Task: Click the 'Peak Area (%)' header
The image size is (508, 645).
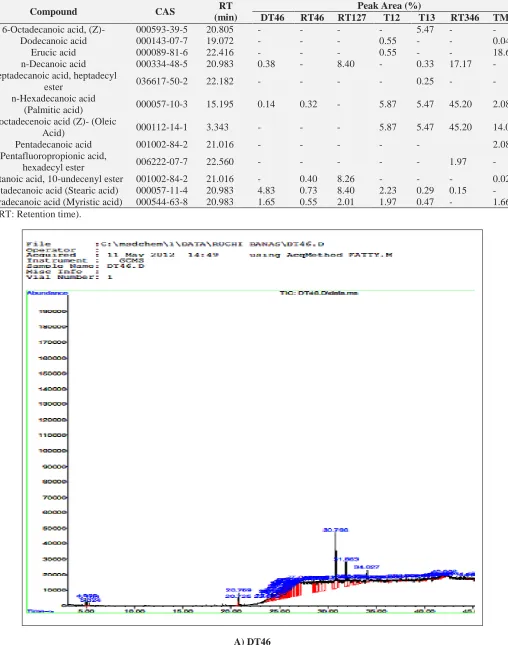Action: (x=389, y=5)
